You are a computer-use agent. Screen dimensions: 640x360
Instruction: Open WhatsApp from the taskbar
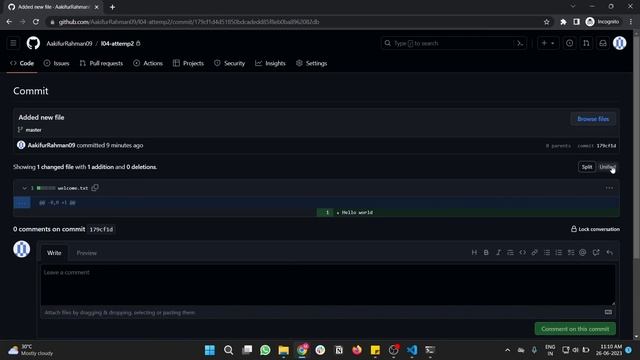[265, 350]
